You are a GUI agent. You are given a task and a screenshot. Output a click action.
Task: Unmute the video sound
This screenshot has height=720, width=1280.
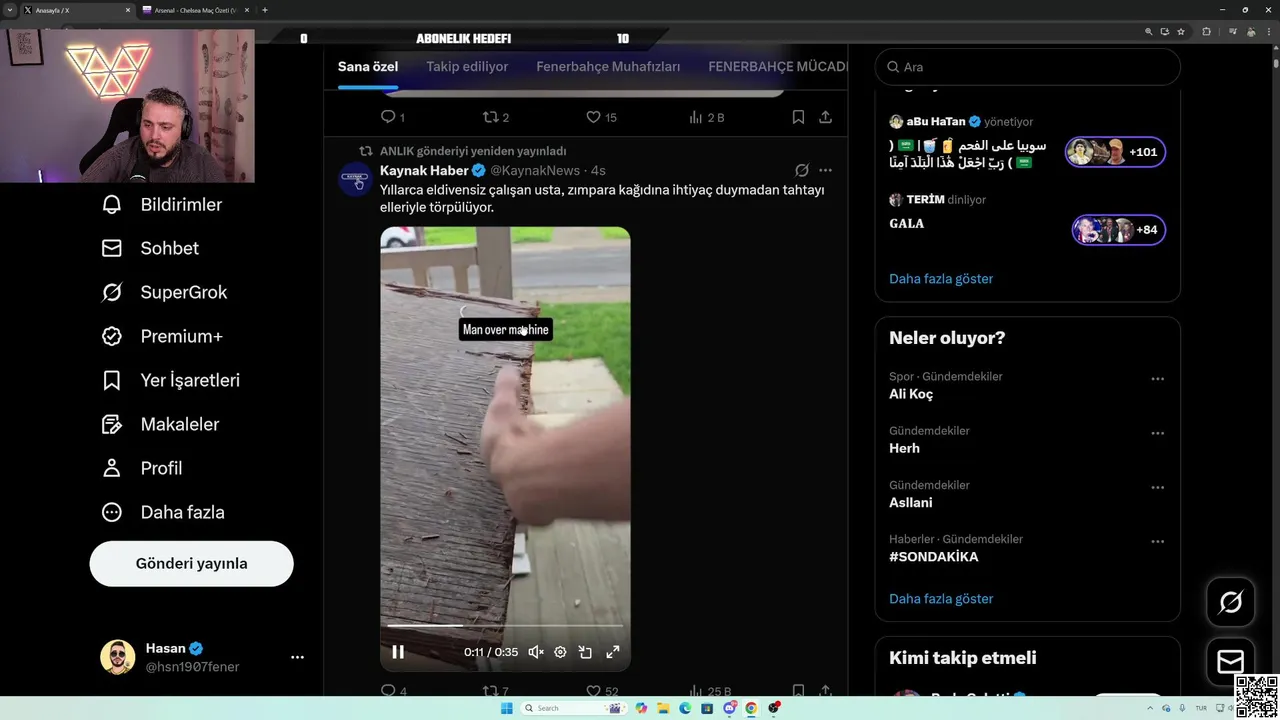click(535, 652)
